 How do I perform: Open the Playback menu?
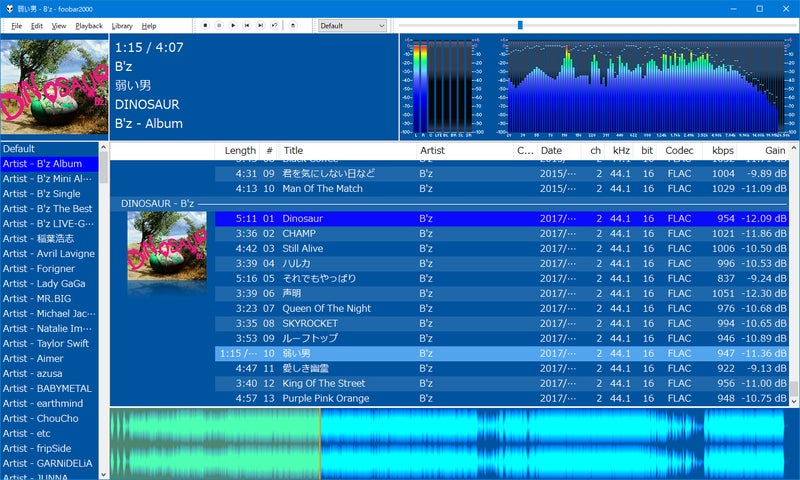coord(88,25)
